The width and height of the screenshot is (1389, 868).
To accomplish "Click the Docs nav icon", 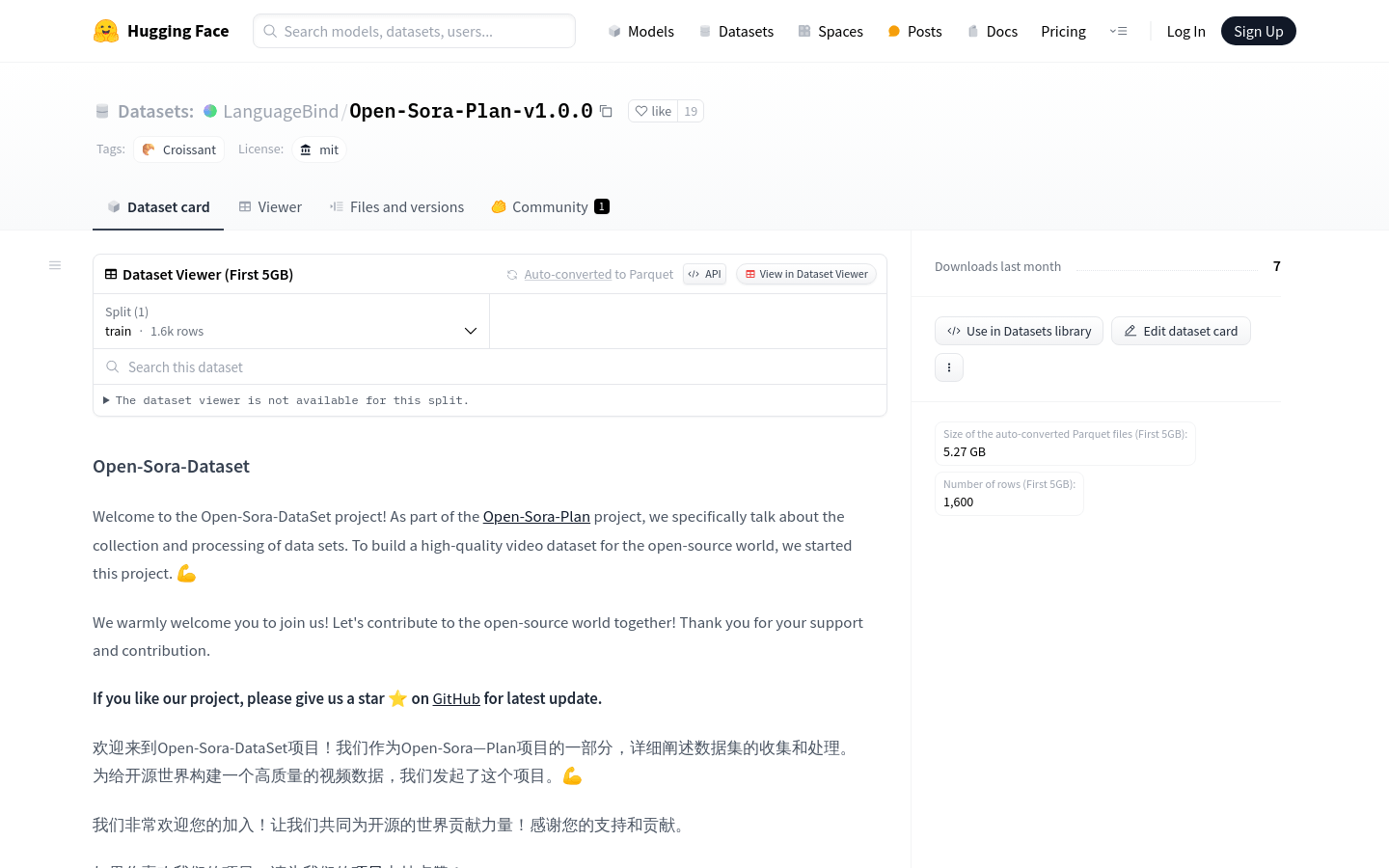I will 973,31.
